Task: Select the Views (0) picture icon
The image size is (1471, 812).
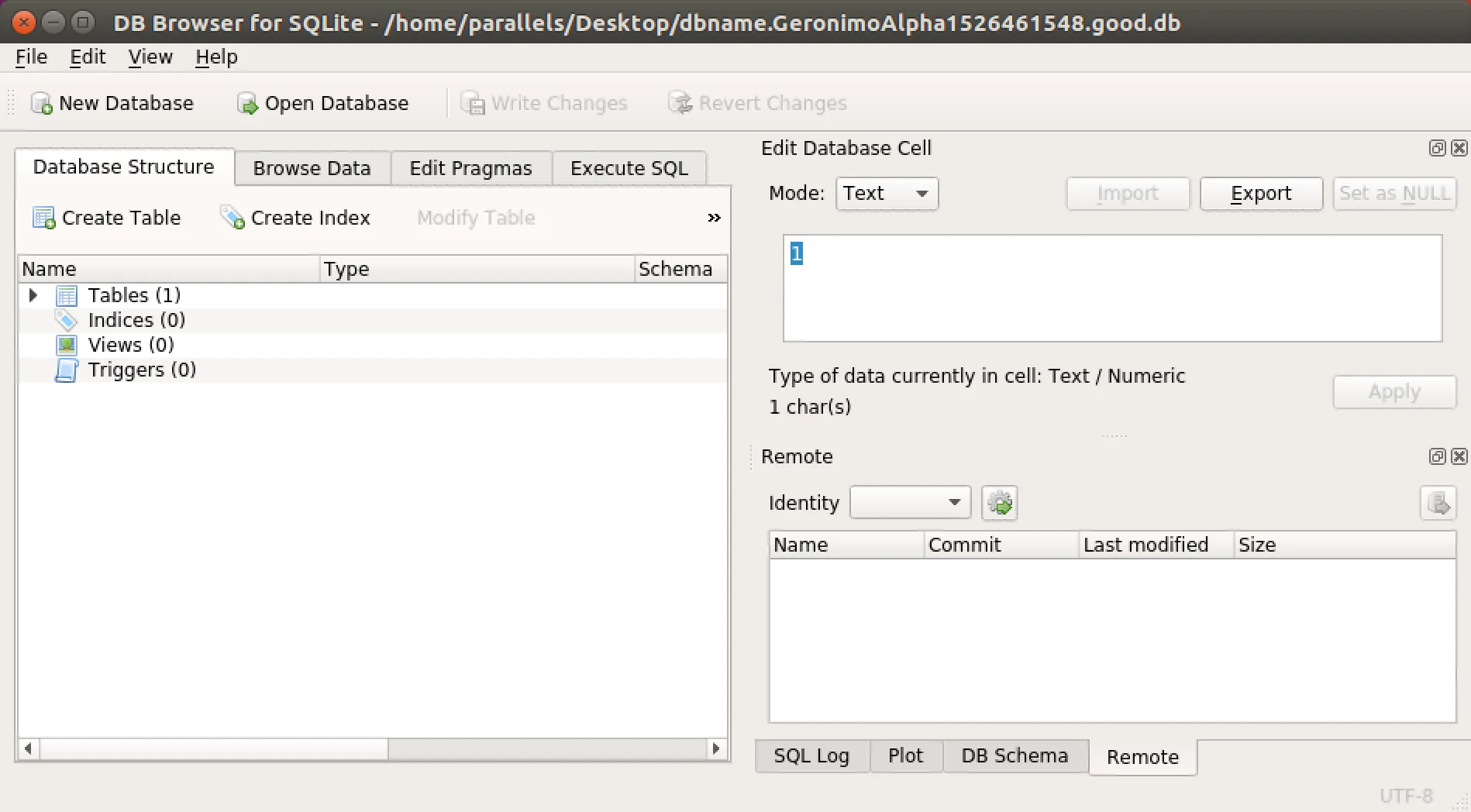Action: pyautogui.click(x=67, y=345)
